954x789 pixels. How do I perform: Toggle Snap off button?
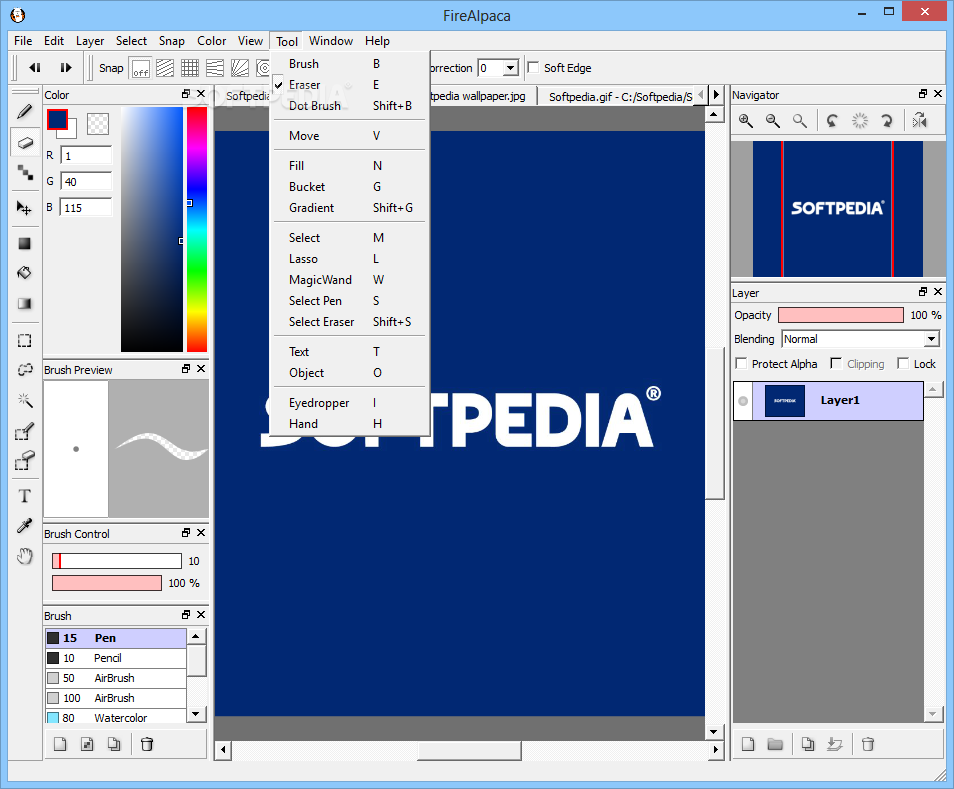coord(141,68)
